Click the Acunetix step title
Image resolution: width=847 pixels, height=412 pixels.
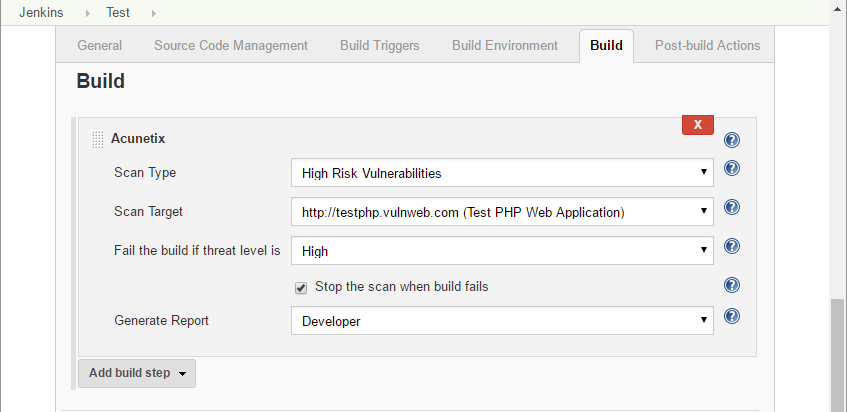tap(138, 139)
